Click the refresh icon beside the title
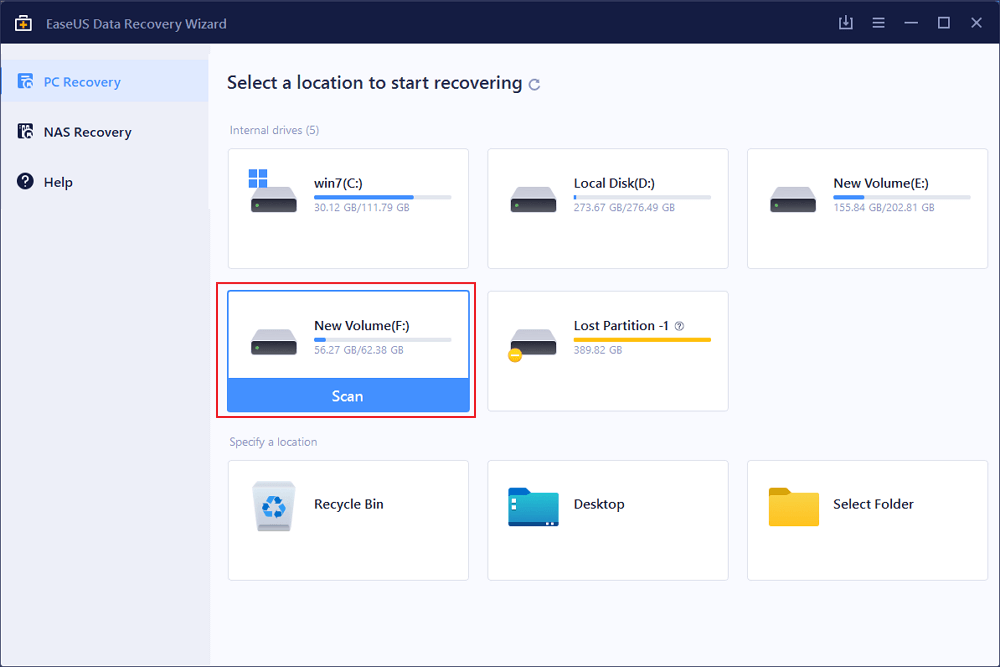This screenshot has height=667, width=1000. (534, 85)
